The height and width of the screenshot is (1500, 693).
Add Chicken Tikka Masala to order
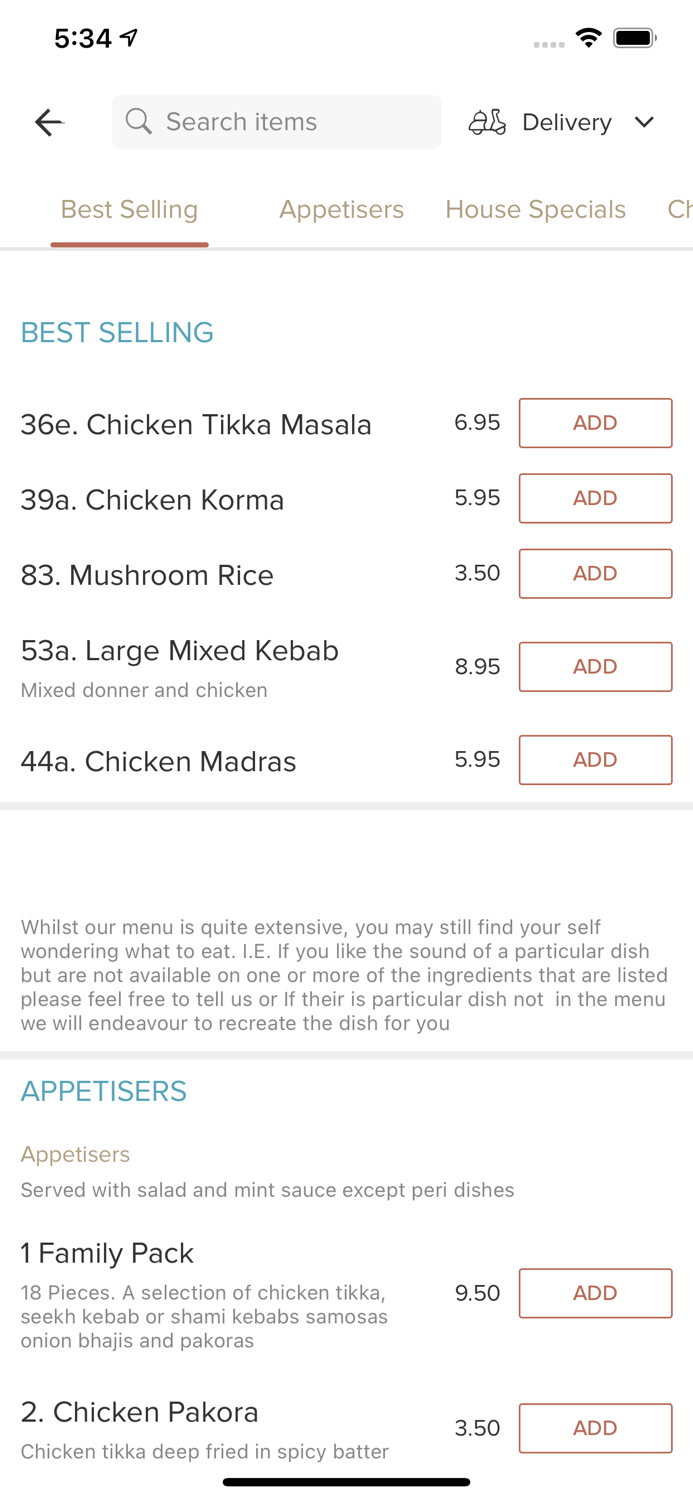tap(595, 422)
